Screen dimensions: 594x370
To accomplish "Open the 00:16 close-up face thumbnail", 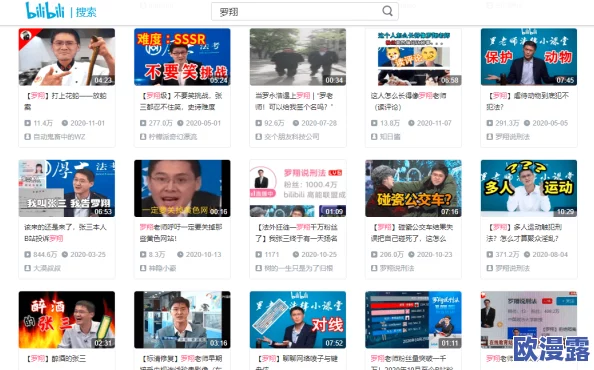I will click(x=182, y=188).
